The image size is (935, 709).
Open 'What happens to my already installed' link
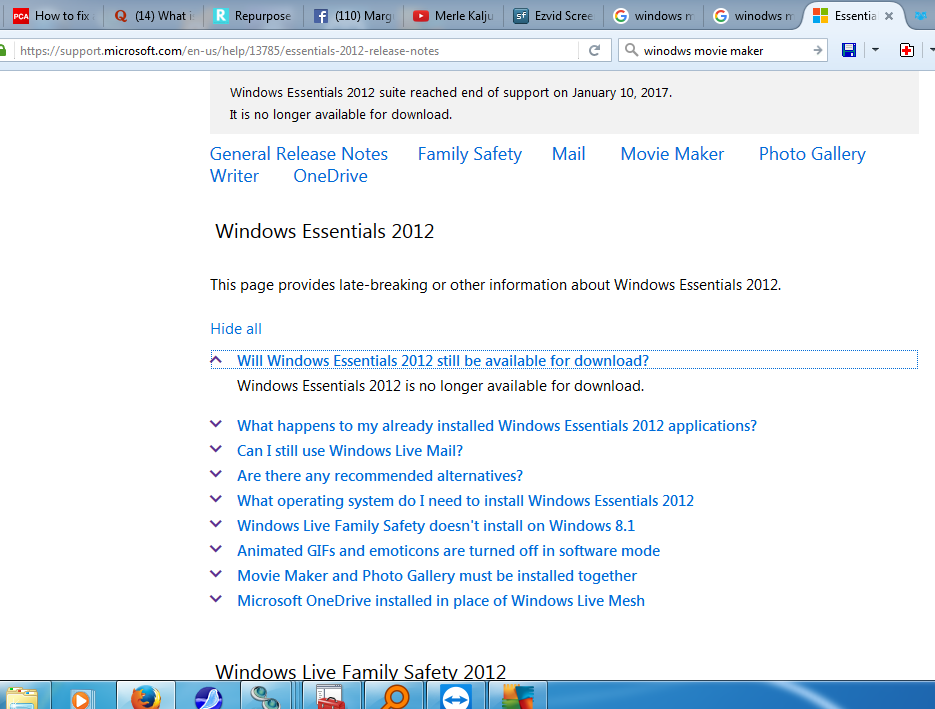(x=497, y=426)
